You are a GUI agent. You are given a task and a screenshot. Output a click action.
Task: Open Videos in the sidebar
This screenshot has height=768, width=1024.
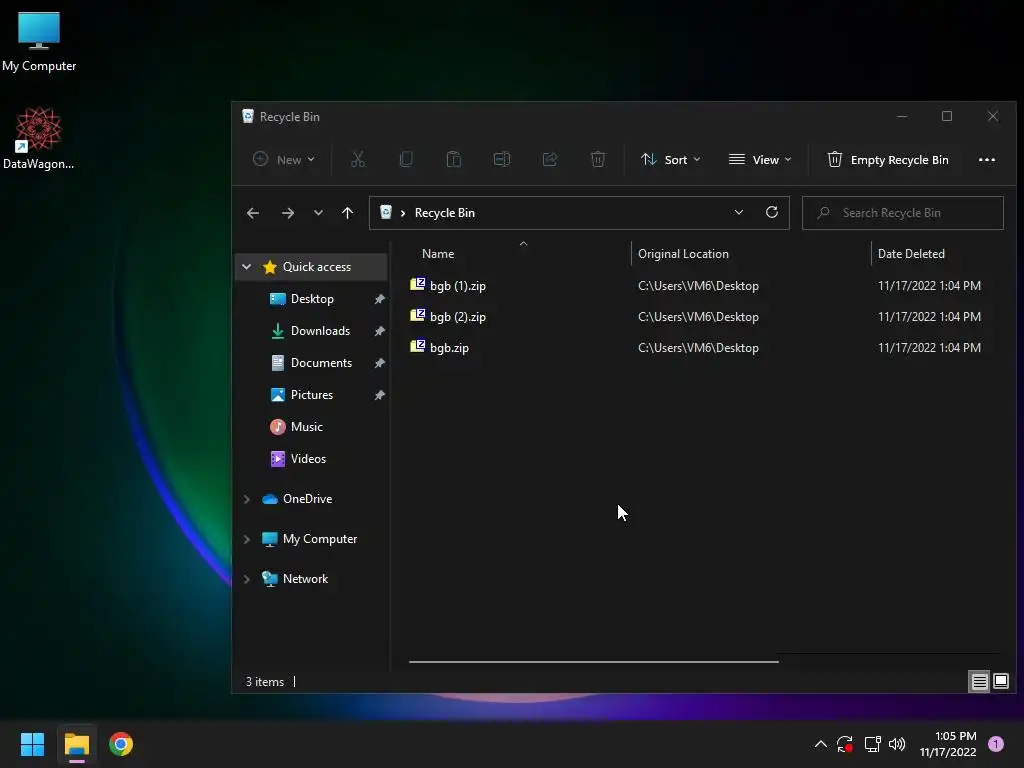[308, 459]
